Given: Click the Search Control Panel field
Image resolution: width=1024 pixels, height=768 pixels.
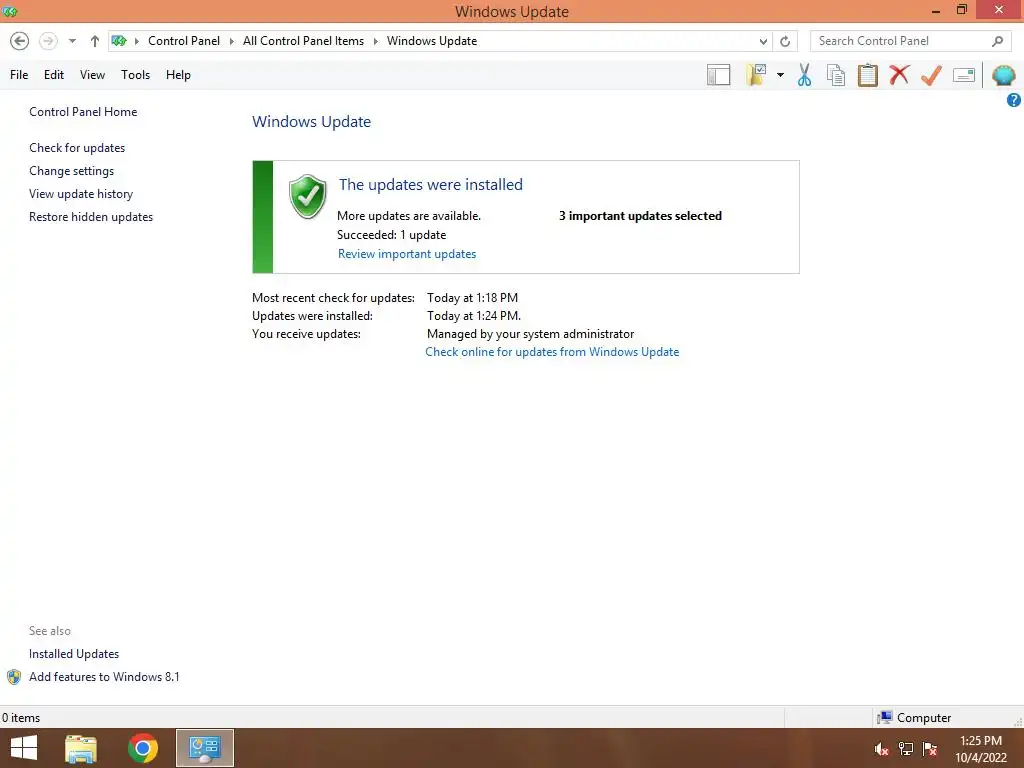Looking at the screenshot, I should click(x=912, y=41).
